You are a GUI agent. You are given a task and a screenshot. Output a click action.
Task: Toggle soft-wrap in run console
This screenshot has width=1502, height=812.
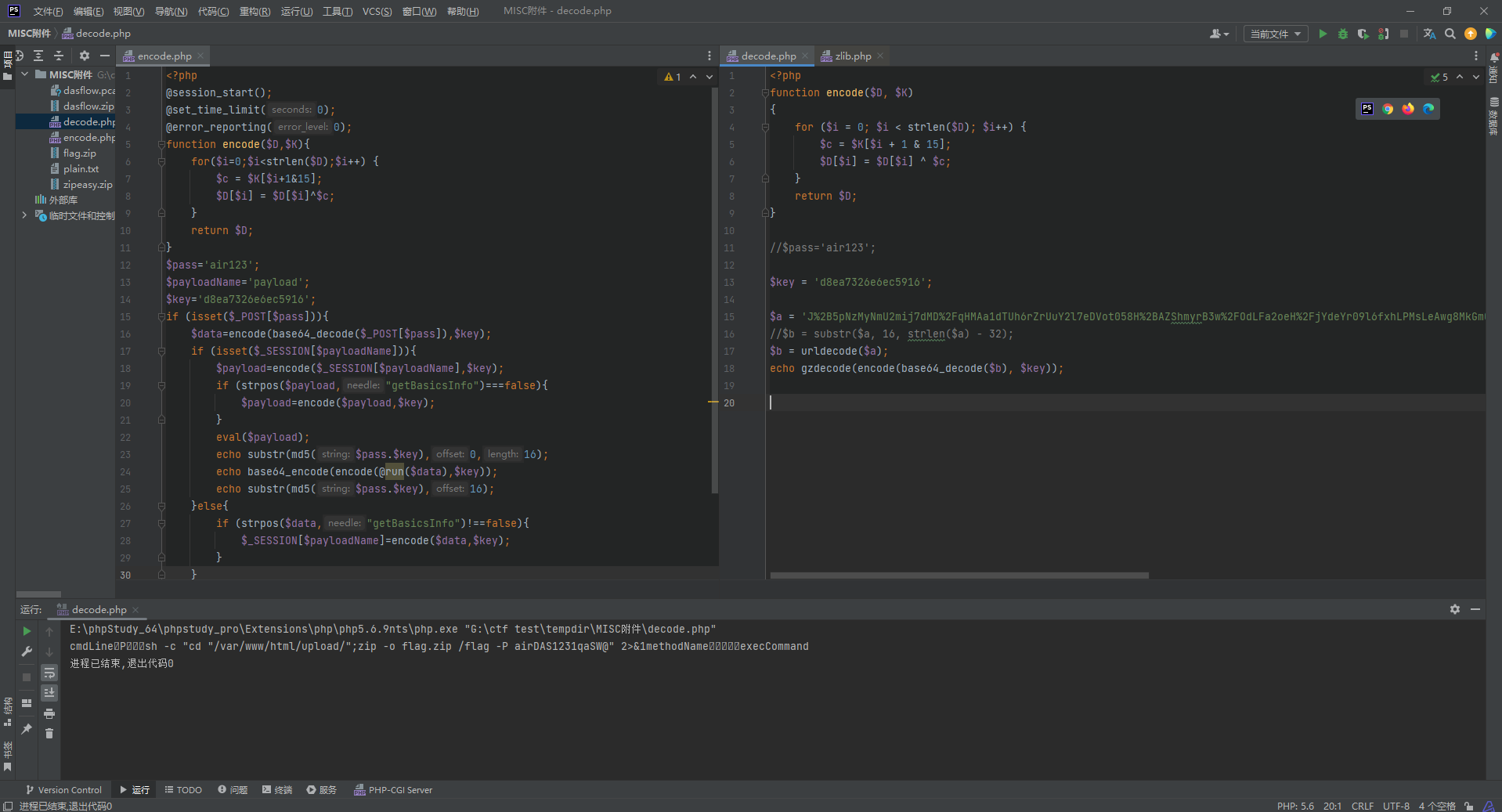(x=49, y=673)
